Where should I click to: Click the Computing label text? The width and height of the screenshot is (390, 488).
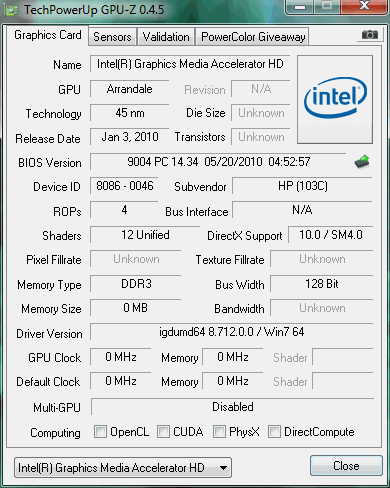[55, 433]
